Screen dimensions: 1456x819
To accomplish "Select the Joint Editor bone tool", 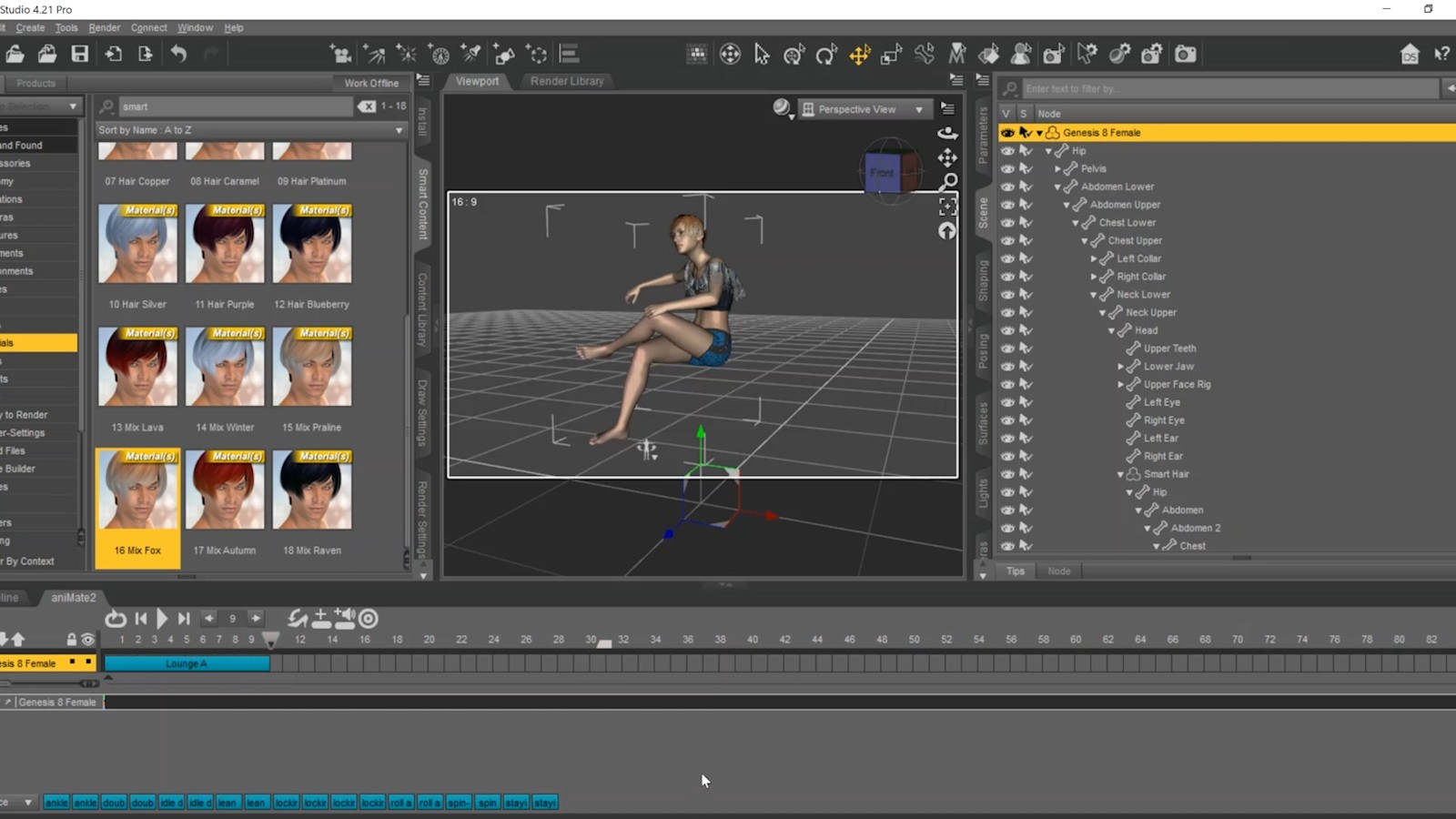I will [924, 55].
